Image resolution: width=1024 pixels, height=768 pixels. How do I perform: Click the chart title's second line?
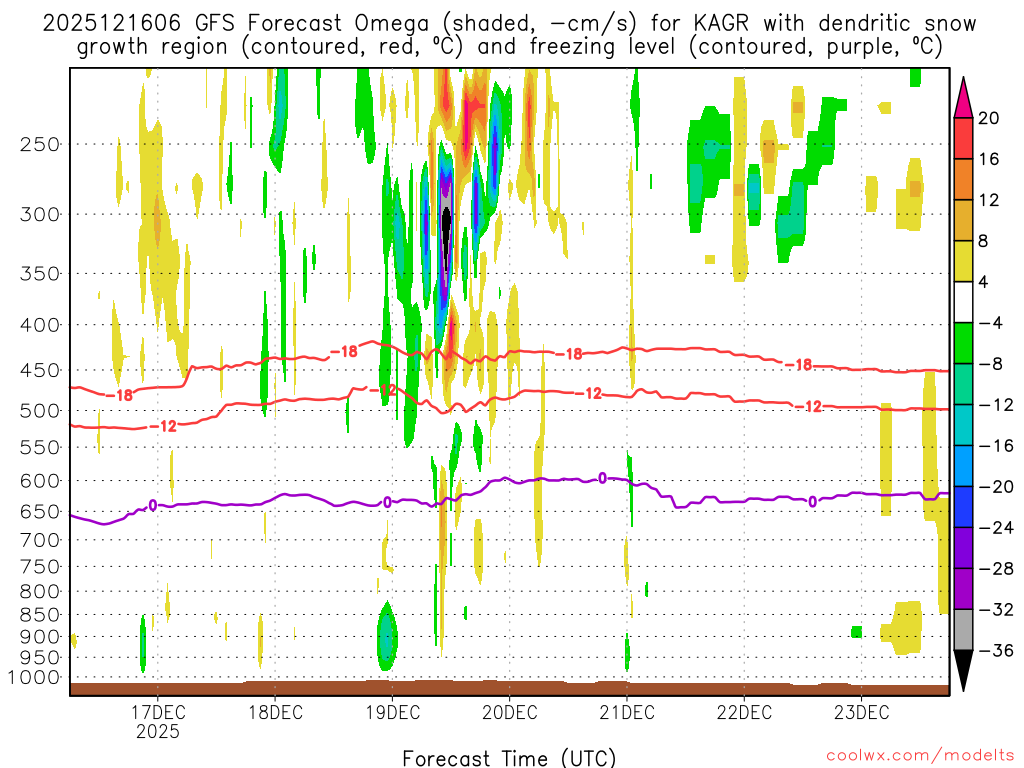pyautogui.click(x=509, y=47)
